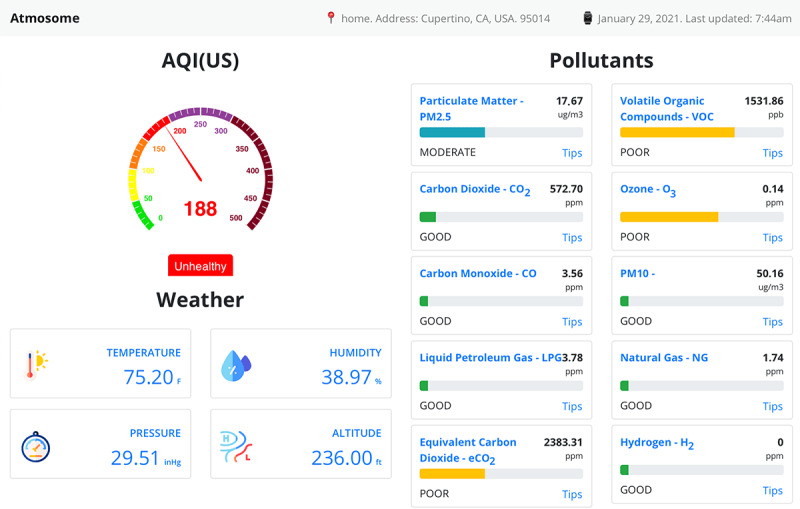Click the VOC yellow level bar
Viewport: 800px width, 509px height.
pyautogui.click(x=677, y=133)
